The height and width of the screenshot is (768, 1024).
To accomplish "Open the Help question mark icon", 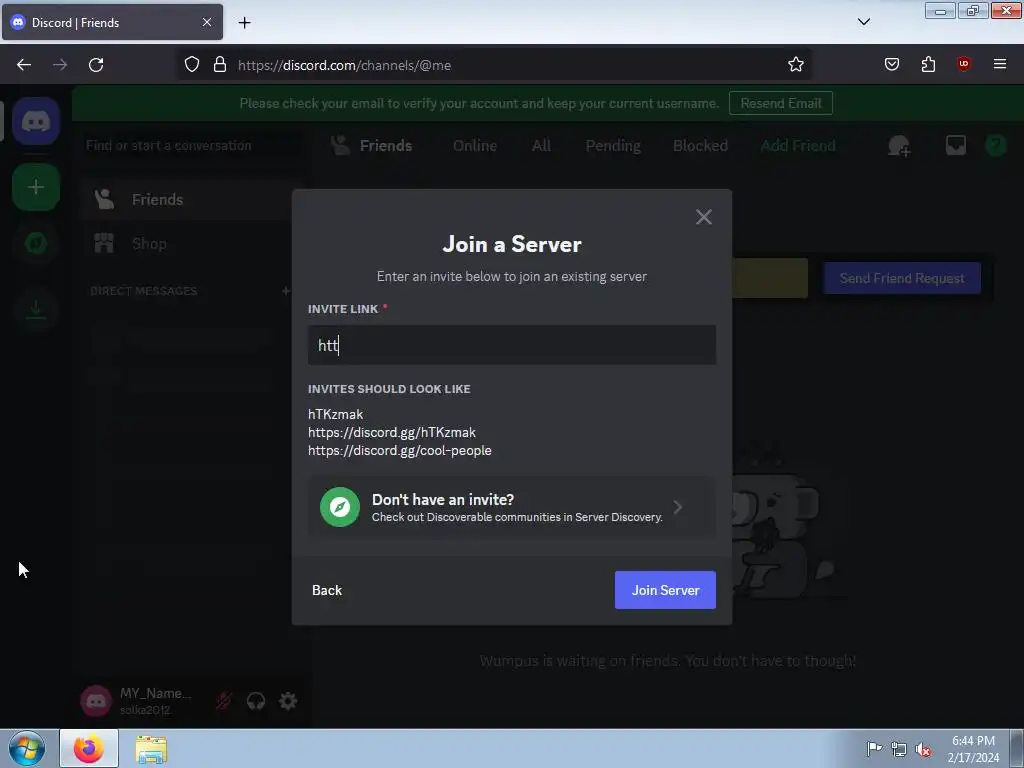I will coord(995,145).
